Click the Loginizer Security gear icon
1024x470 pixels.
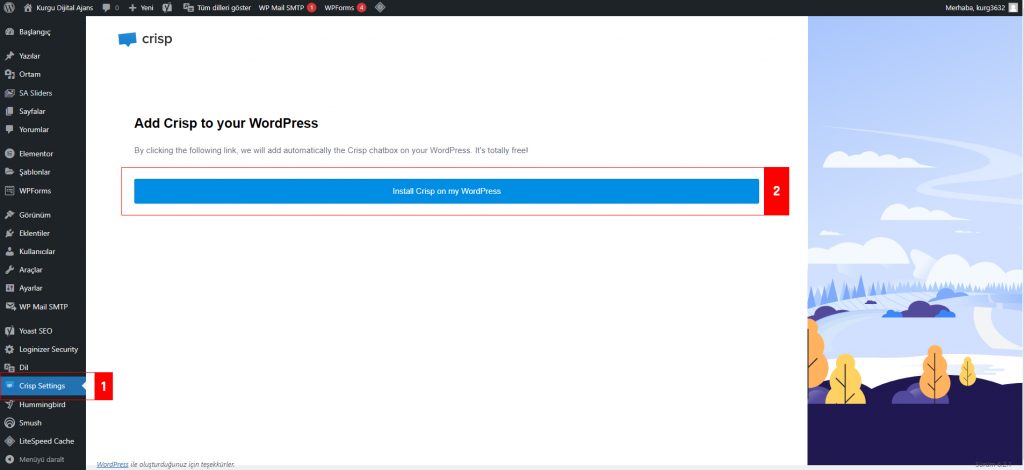point(9,349)
